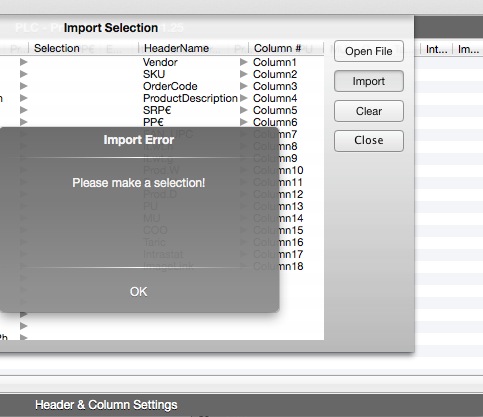
Task: Click the Clear button
Action: tap(369, 111)
